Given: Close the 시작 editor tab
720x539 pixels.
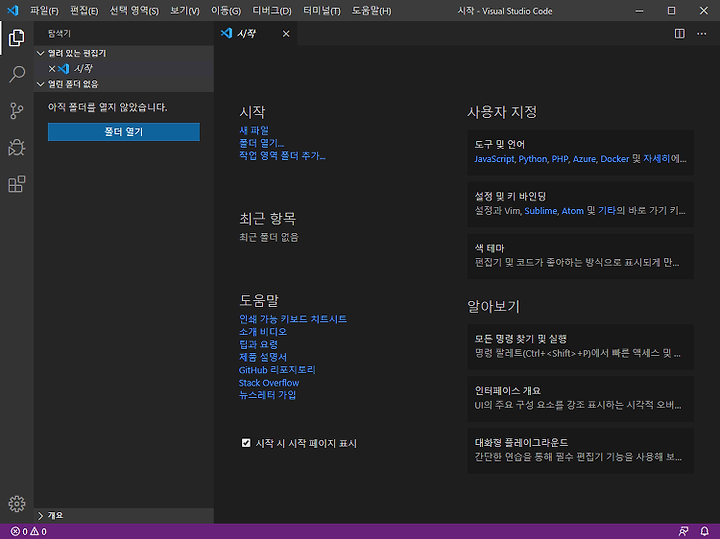Looking at the screenshot, I should tap(286, 34).
